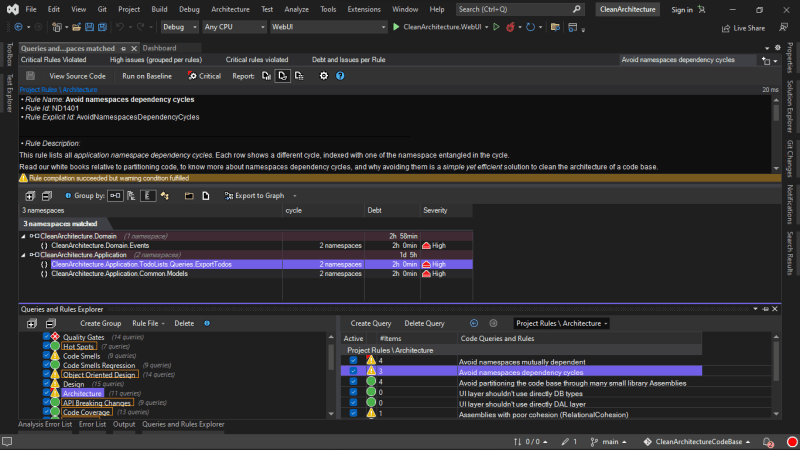Start CleanArchitecture.WebUI with green play icon

pyautogui.click(x=396, y=27)
